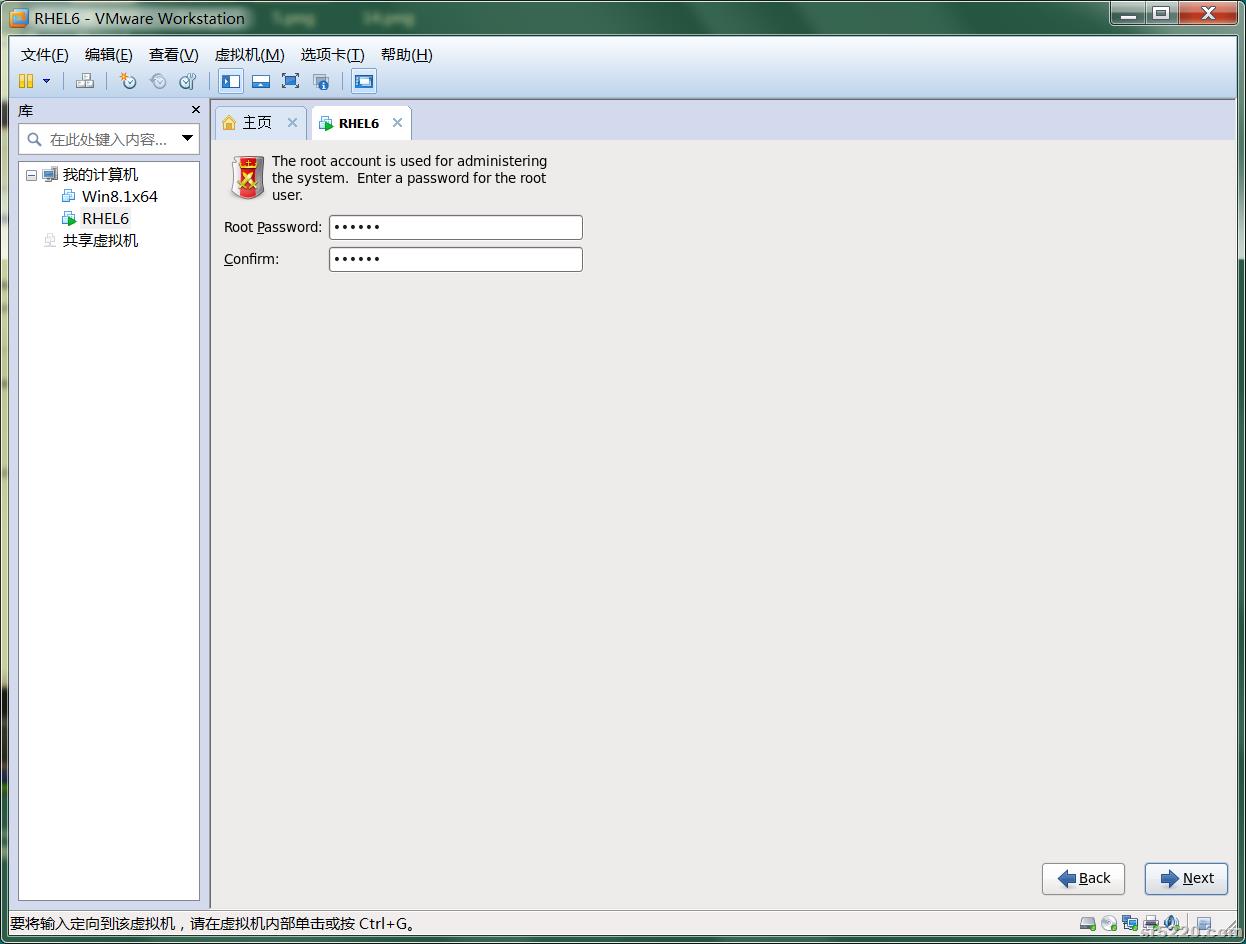This screenshot has height=944, width=1246.
Task: Close the 库 library panel
Action: [x=195, y=110]
